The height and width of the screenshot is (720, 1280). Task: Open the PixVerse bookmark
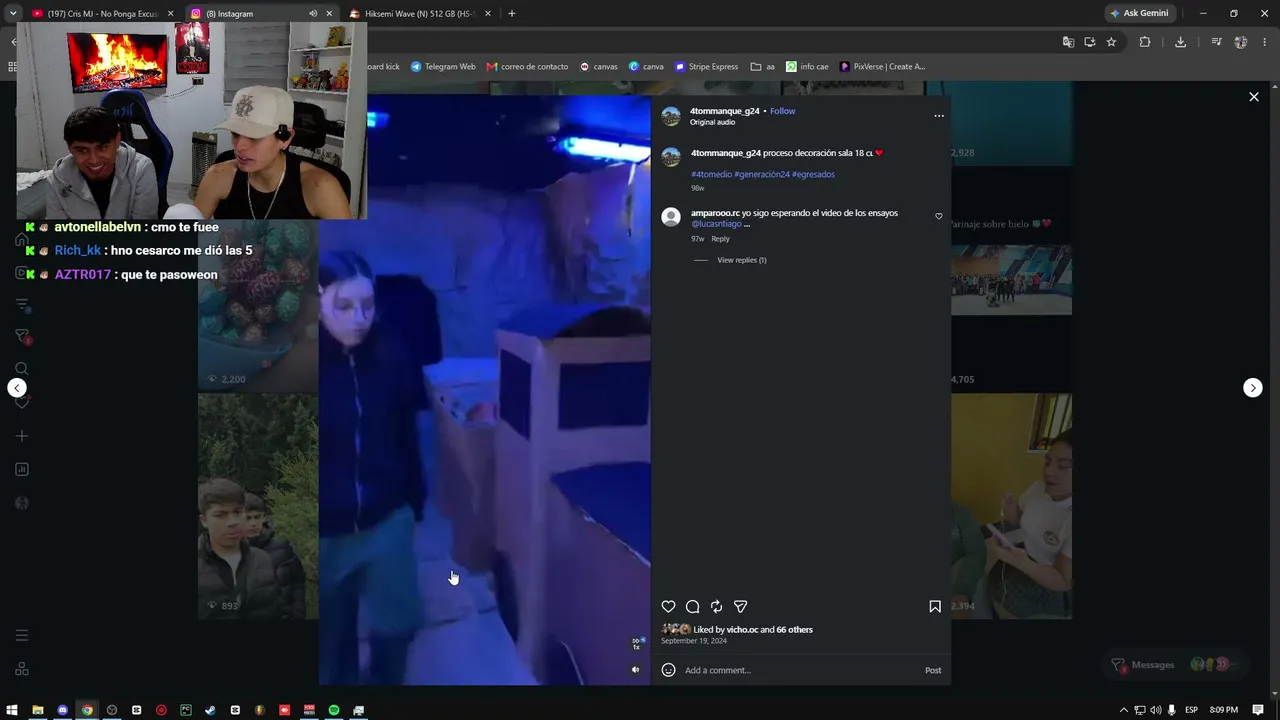(x=882, y=67)
